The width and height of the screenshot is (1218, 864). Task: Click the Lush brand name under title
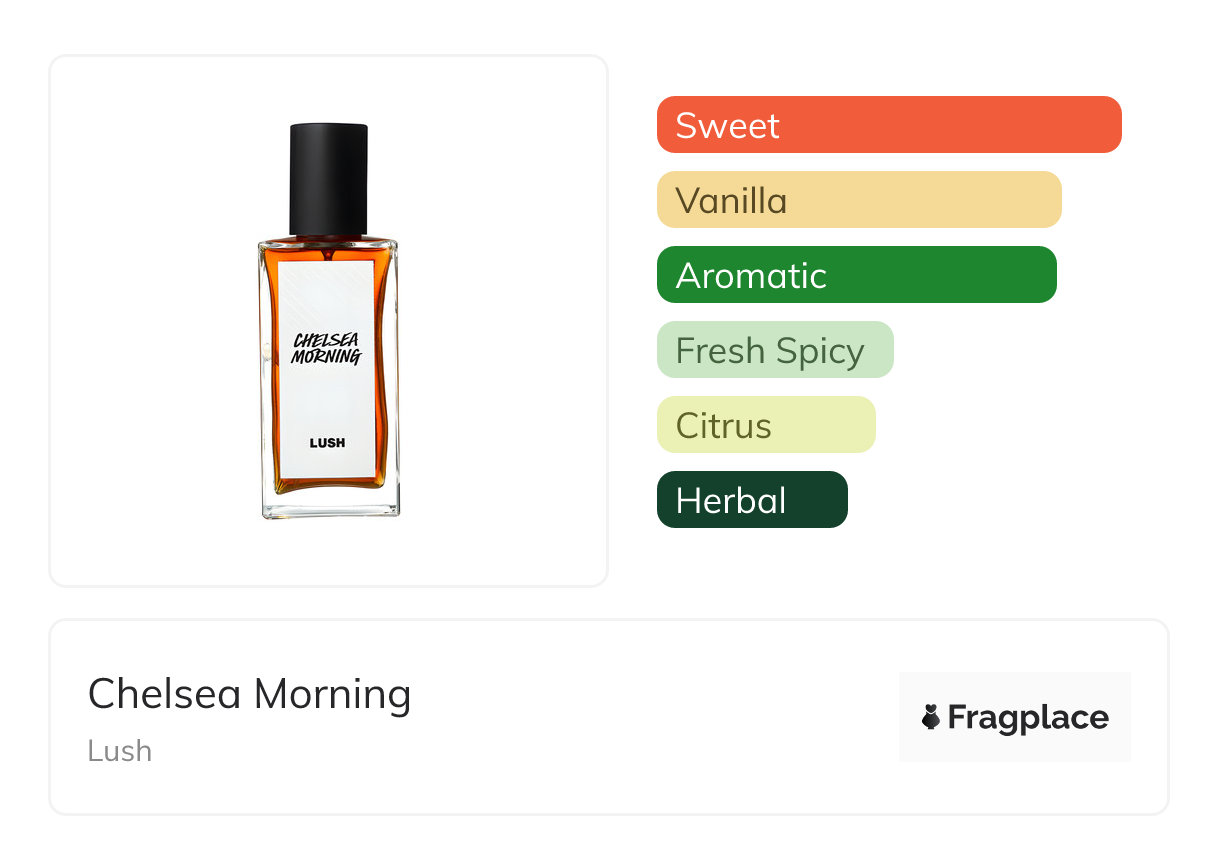pos(120,751)
